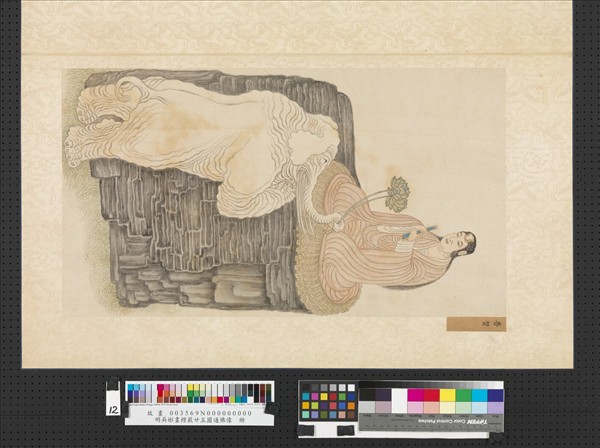Select the magenta patch on Tiffen chart
The height and width of the screenshot is (448, 600).
[x=415, y=395]
